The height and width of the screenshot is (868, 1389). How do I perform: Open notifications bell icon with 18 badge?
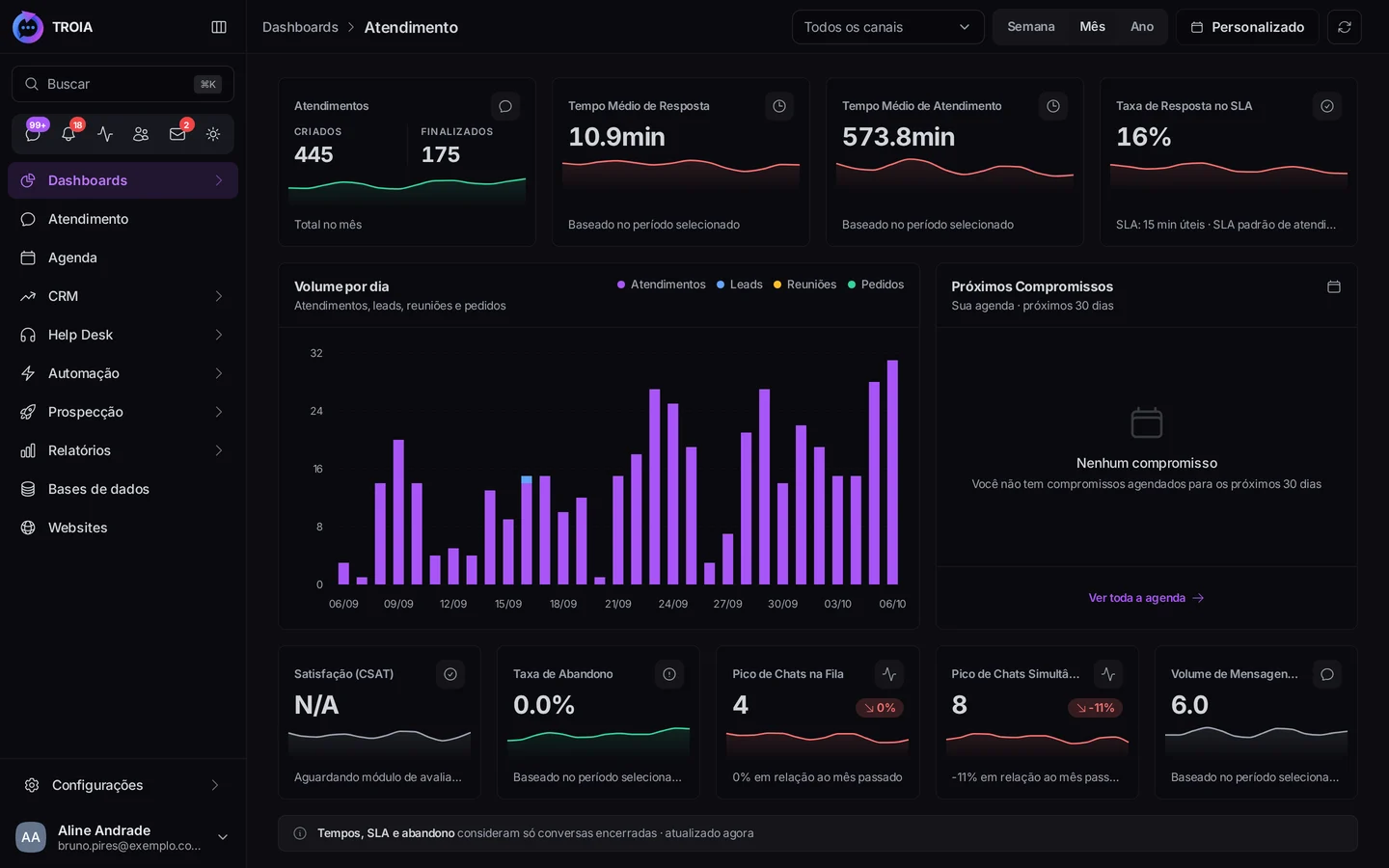[x=68, y=134]
